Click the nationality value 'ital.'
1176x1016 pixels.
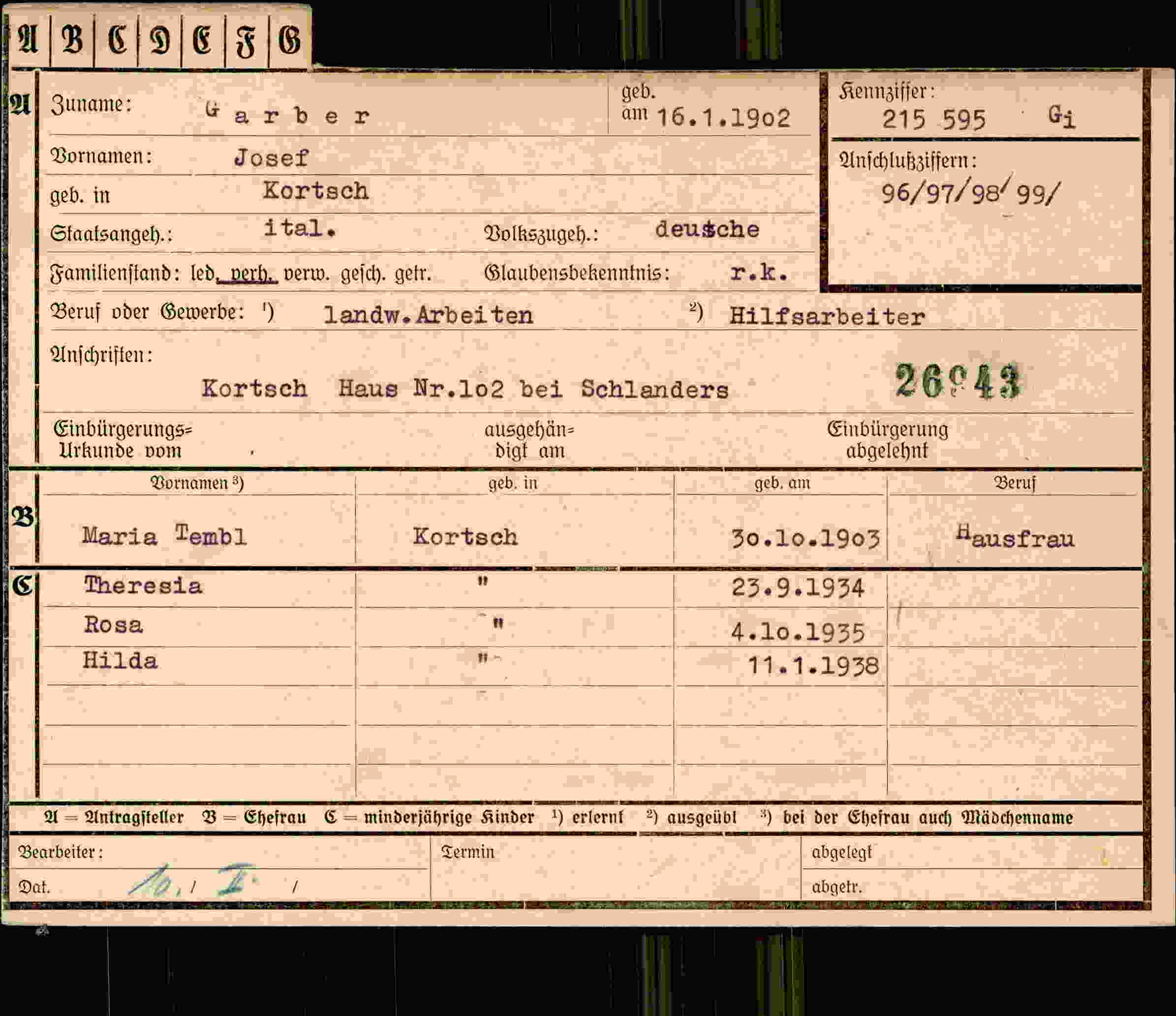[x=300, y=228]
